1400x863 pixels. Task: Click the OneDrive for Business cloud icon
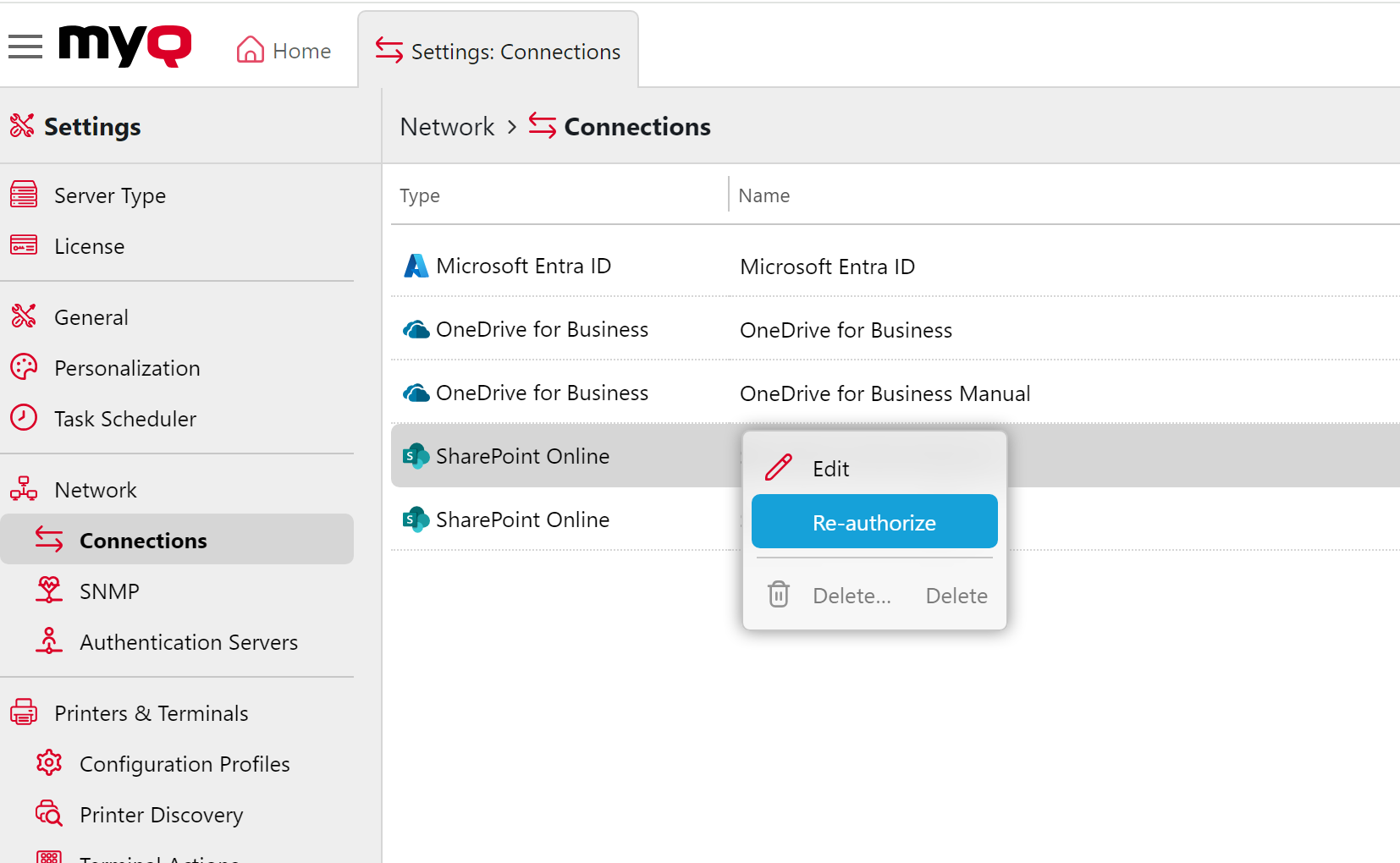point(416,329)
